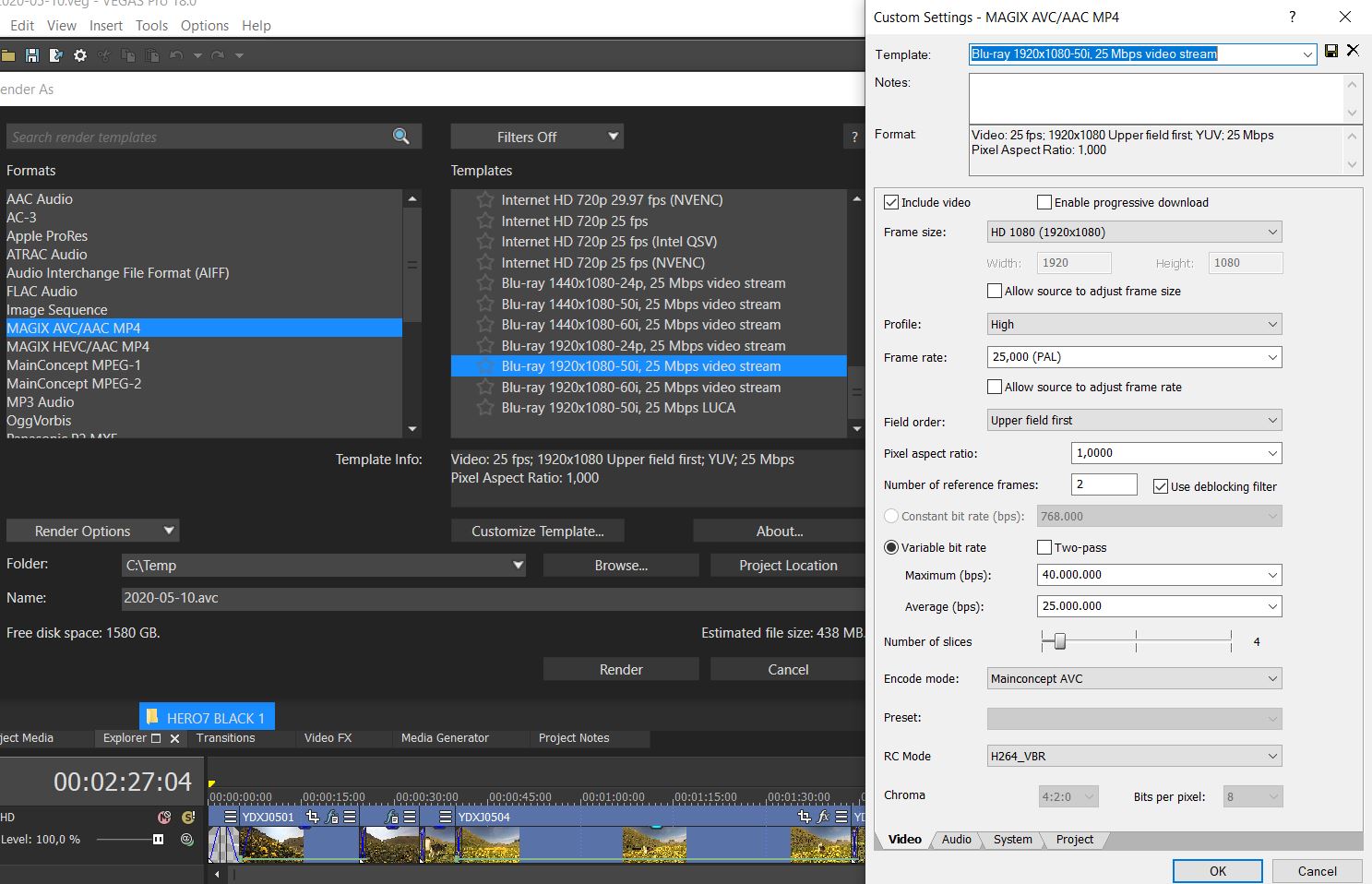Click OK in Custom Settings dialog
This screenshot has height=884, width=1372.
click(1218, 871)
